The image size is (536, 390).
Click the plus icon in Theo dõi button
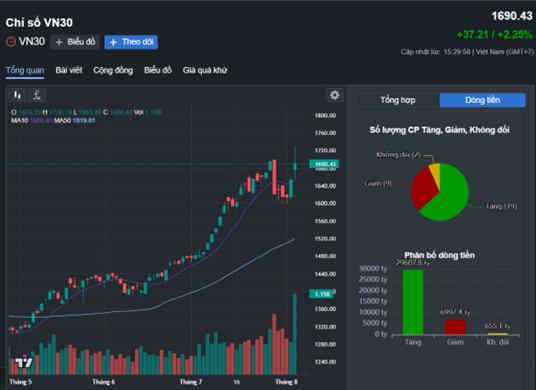(x=113, y=42)
